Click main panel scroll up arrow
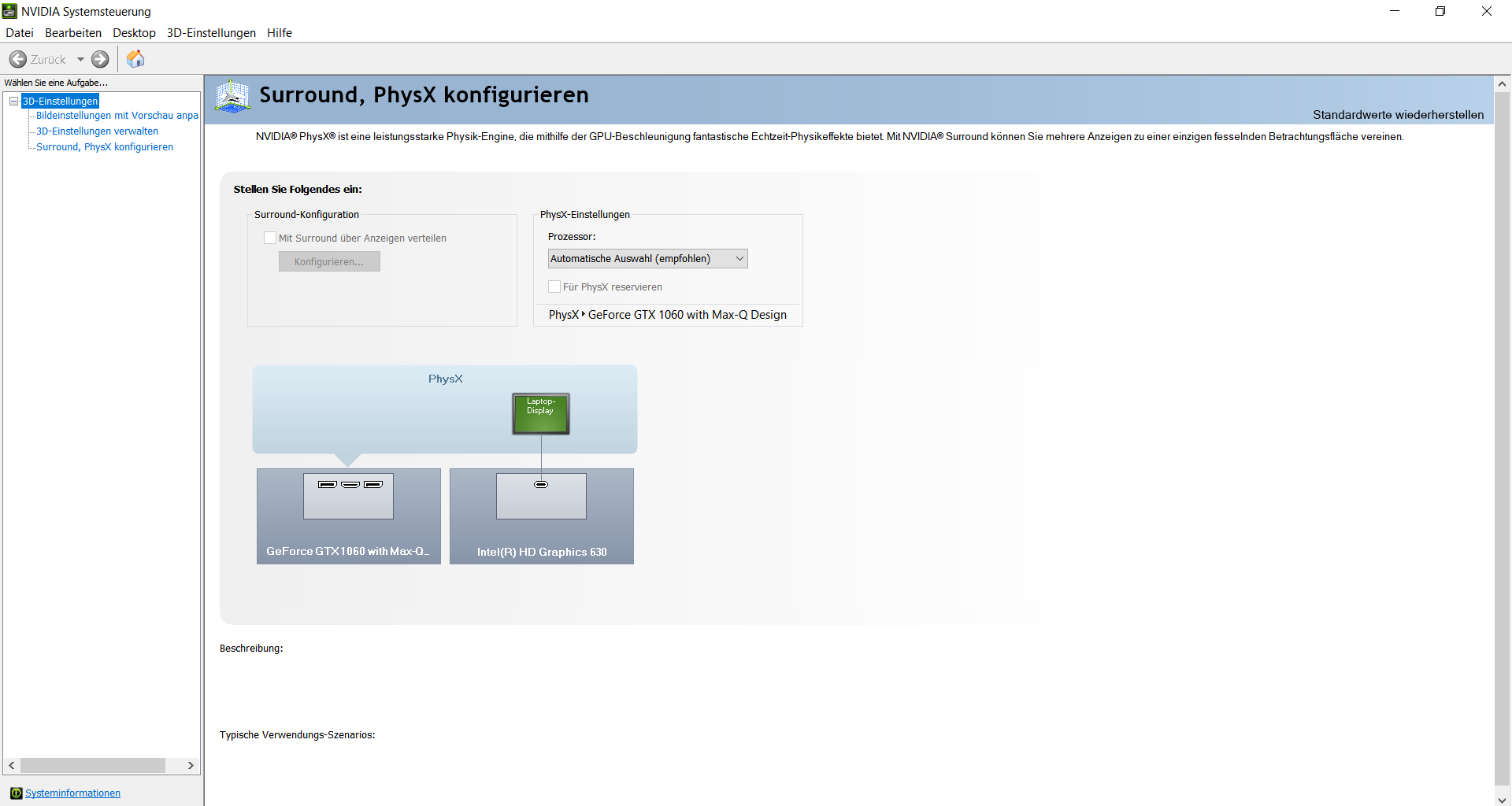This screenshot has height=806, width=1512. point(1502,83)
